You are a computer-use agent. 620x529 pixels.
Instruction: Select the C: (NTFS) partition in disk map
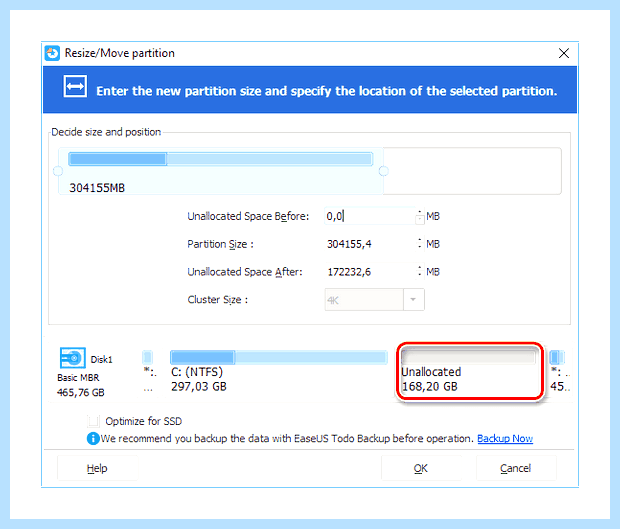(x=279, y=371)
